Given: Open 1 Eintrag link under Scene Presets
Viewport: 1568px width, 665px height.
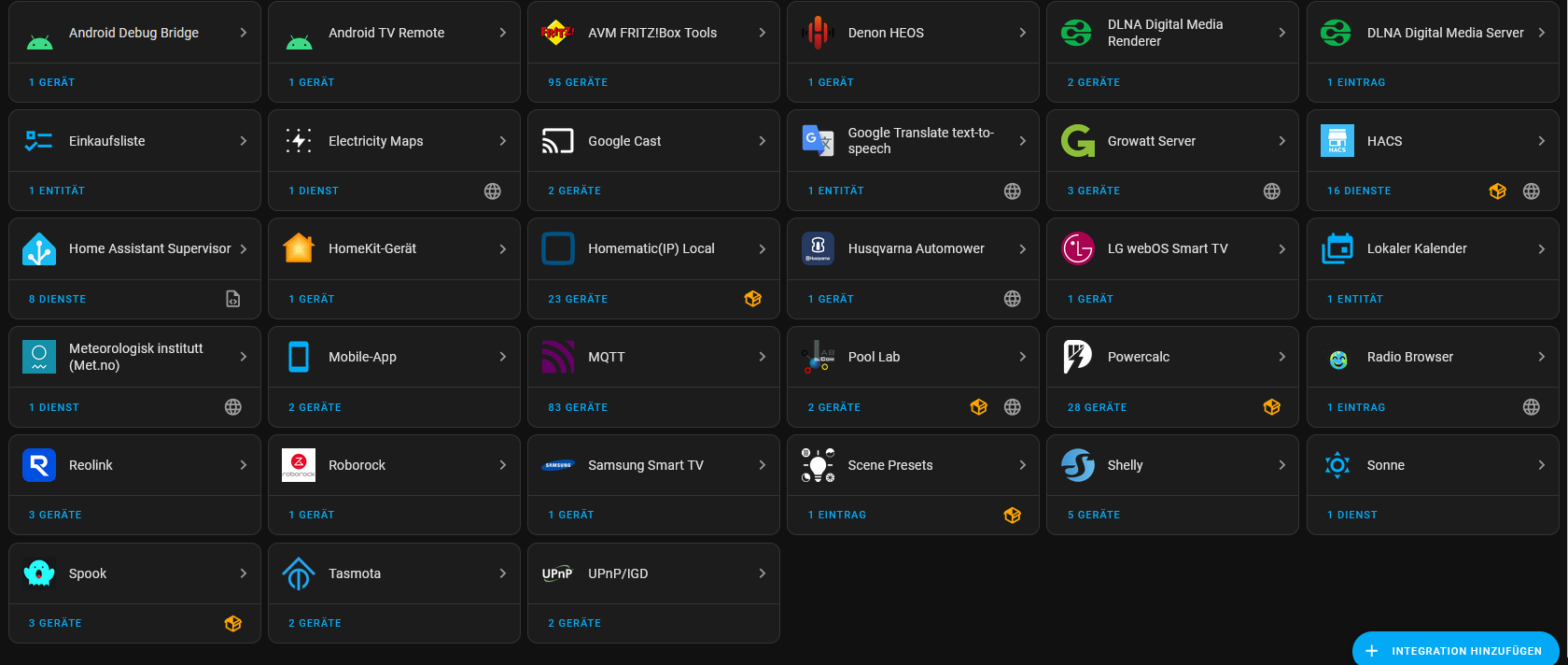Looking at the screenshot, I should [837, 515].
